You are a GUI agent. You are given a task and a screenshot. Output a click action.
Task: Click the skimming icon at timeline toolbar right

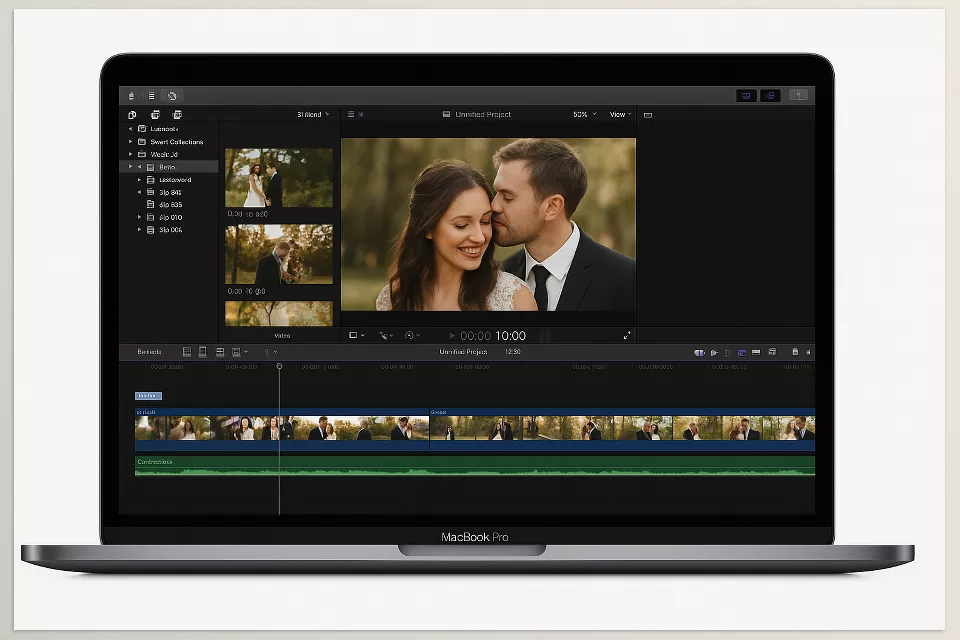699,352
